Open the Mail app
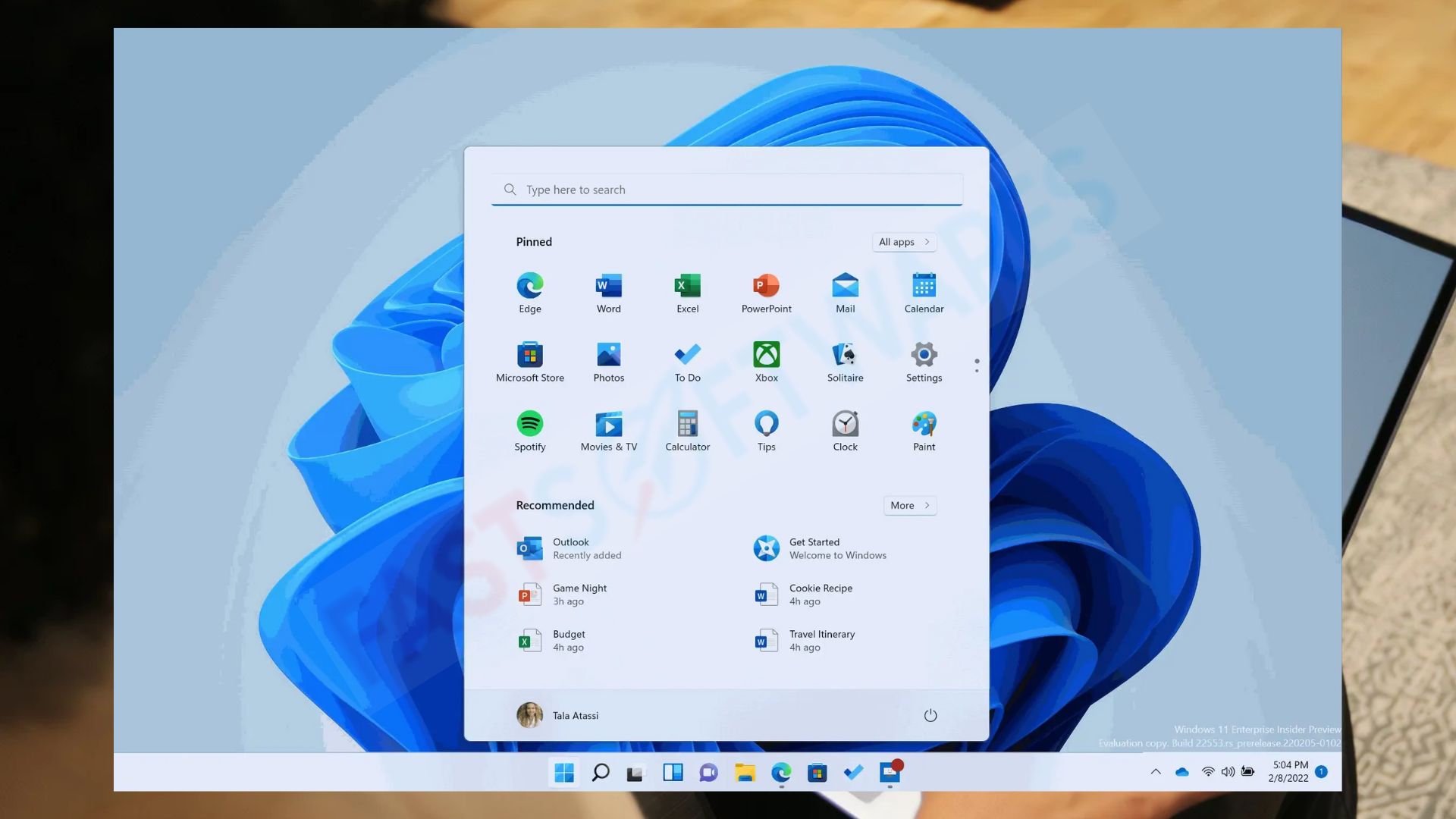 (x=846, y=293)
